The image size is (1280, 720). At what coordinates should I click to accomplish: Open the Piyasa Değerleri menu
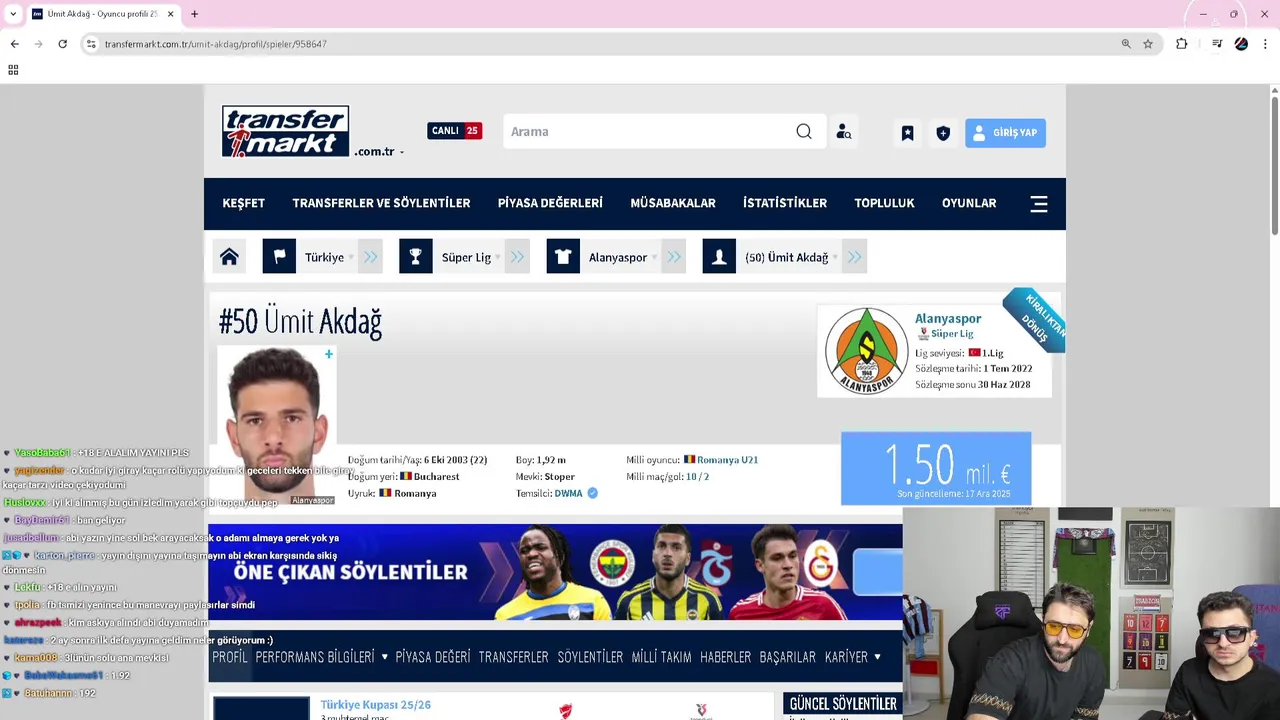[550, 203]
